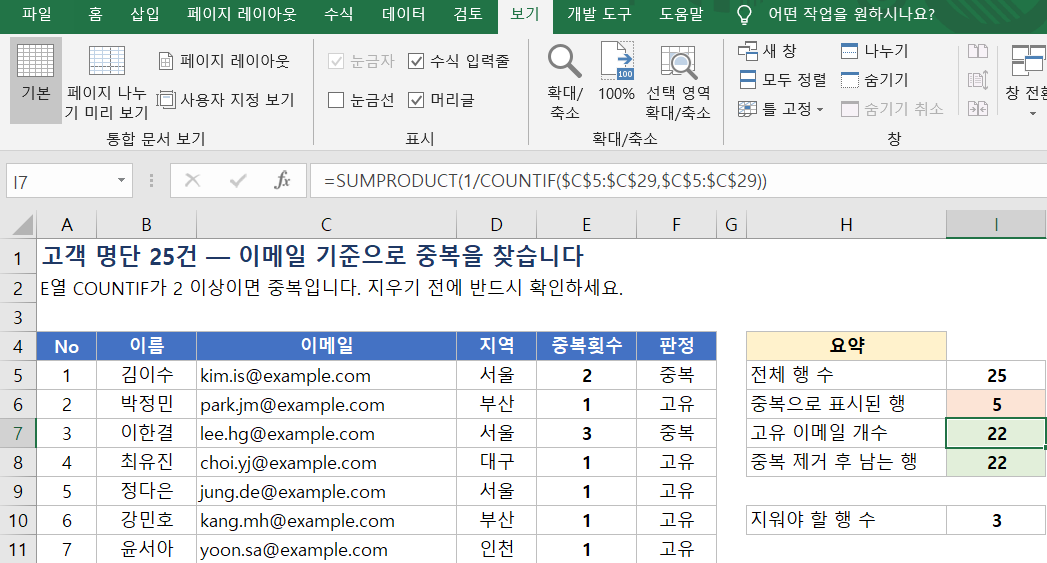The width and height of the screenshot is (1047, 563).
Task: Select column C header
Action: click(x=326, y=225)
